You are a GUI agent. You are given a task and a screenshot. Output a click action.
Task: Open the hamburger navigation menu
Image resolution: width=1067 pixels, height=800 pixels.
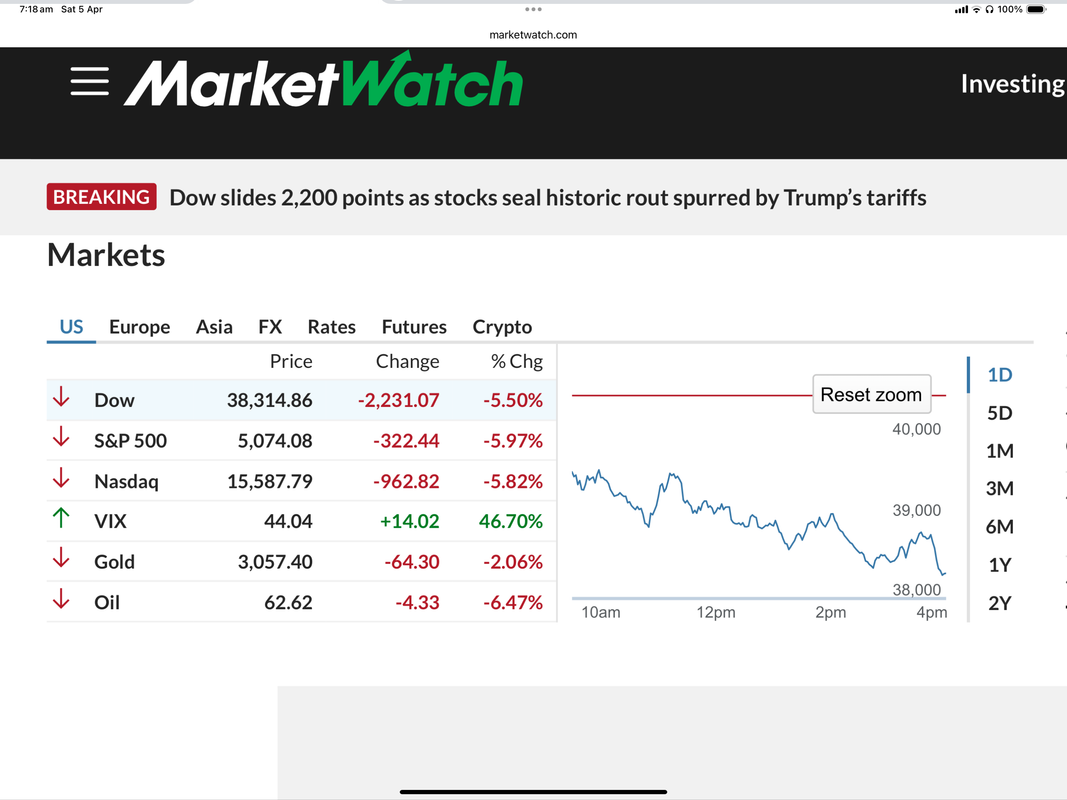point(89,82)
